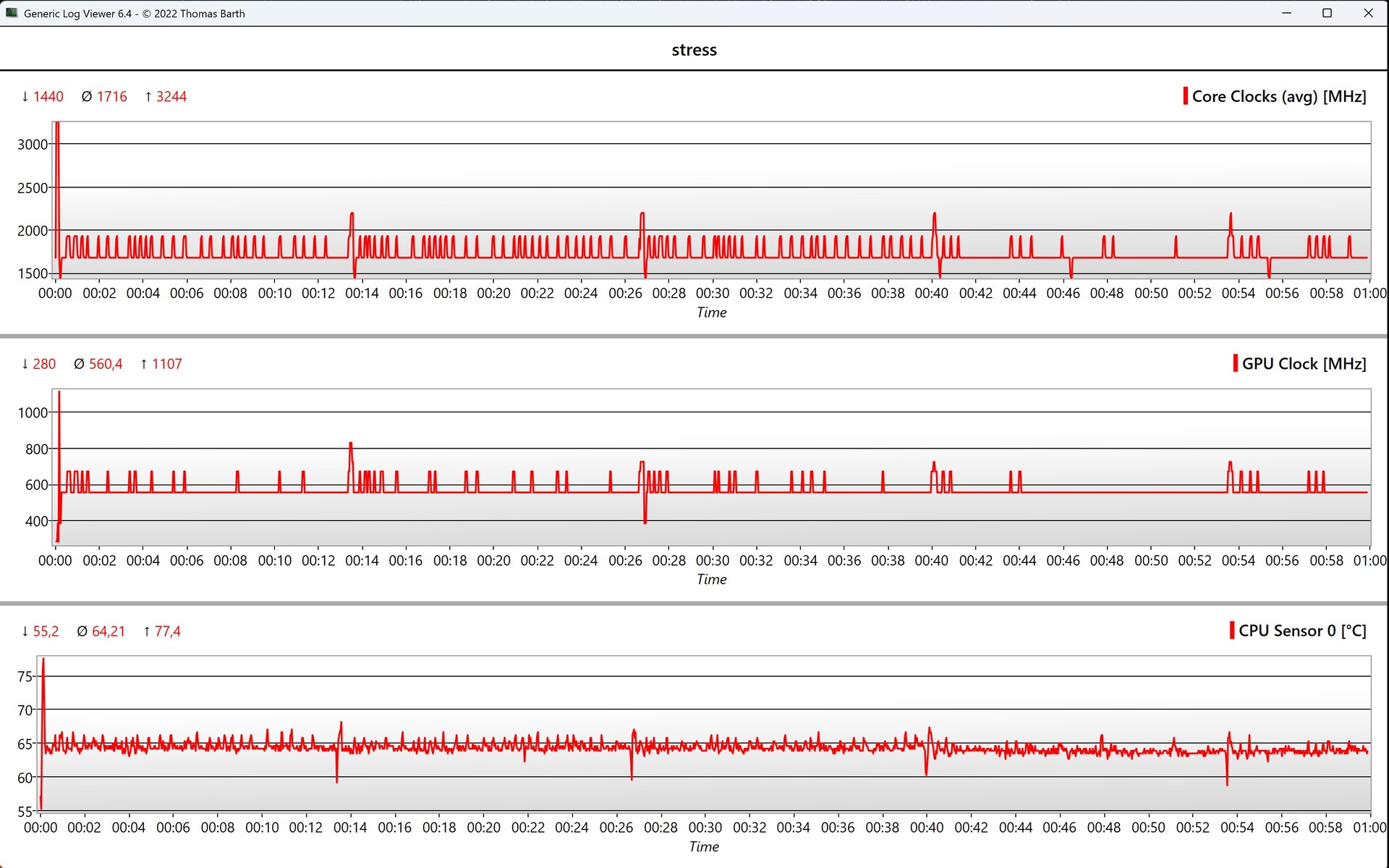
Task: Click the 00:14 tick on GPU Clock axis
Action: pos(362,560)
